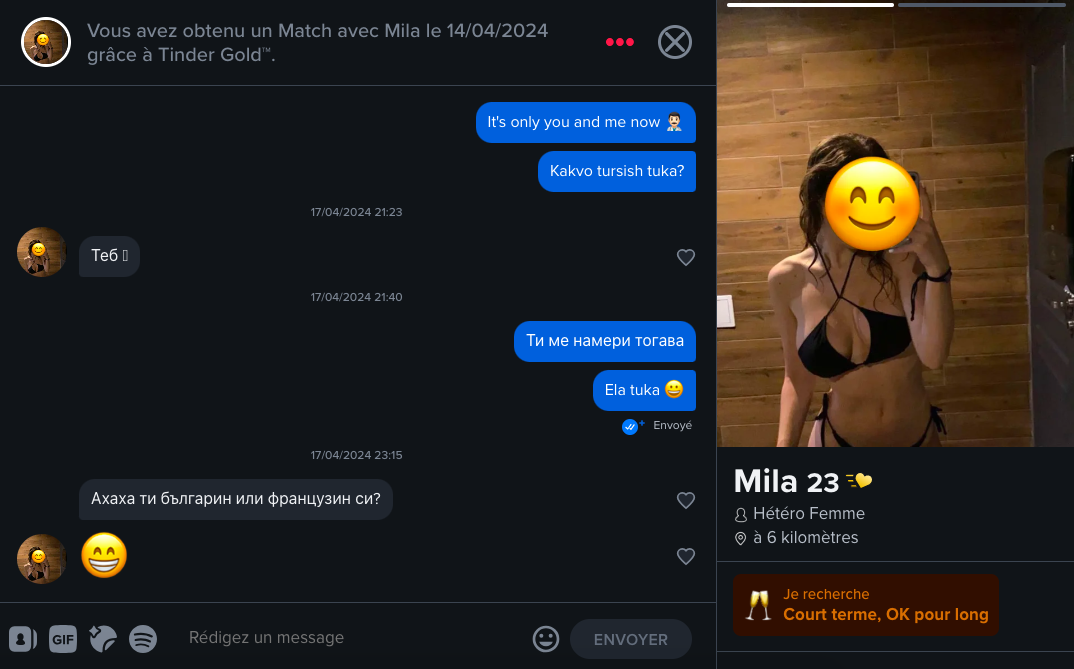
Task: Open the sticker icon next to GIF
Action: point(103,639)
